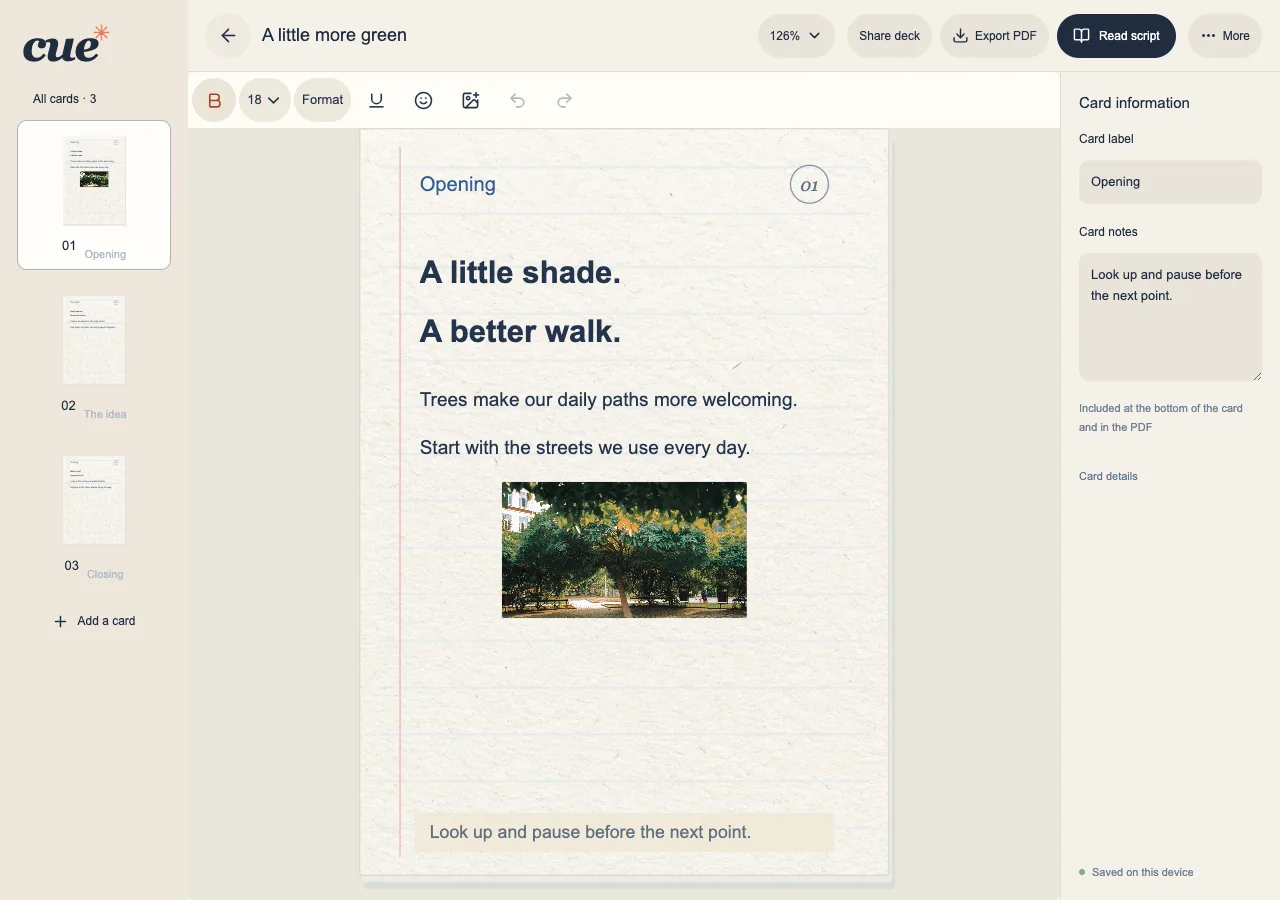Screen dimensions: 1280x900
Task: Click the Opening label on the card
Action: tap(458, 184)
